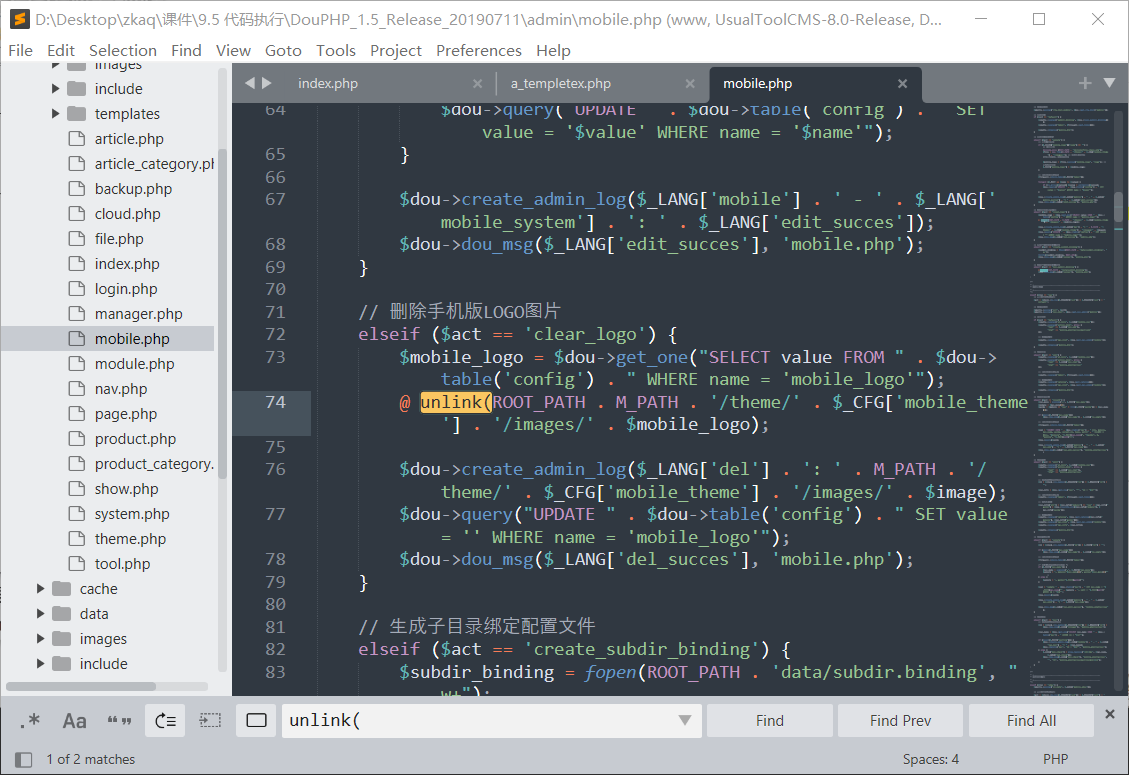This screenshot has width=1129, height=775.
Task: Click line number 74 in gutter
Action: 275,402
